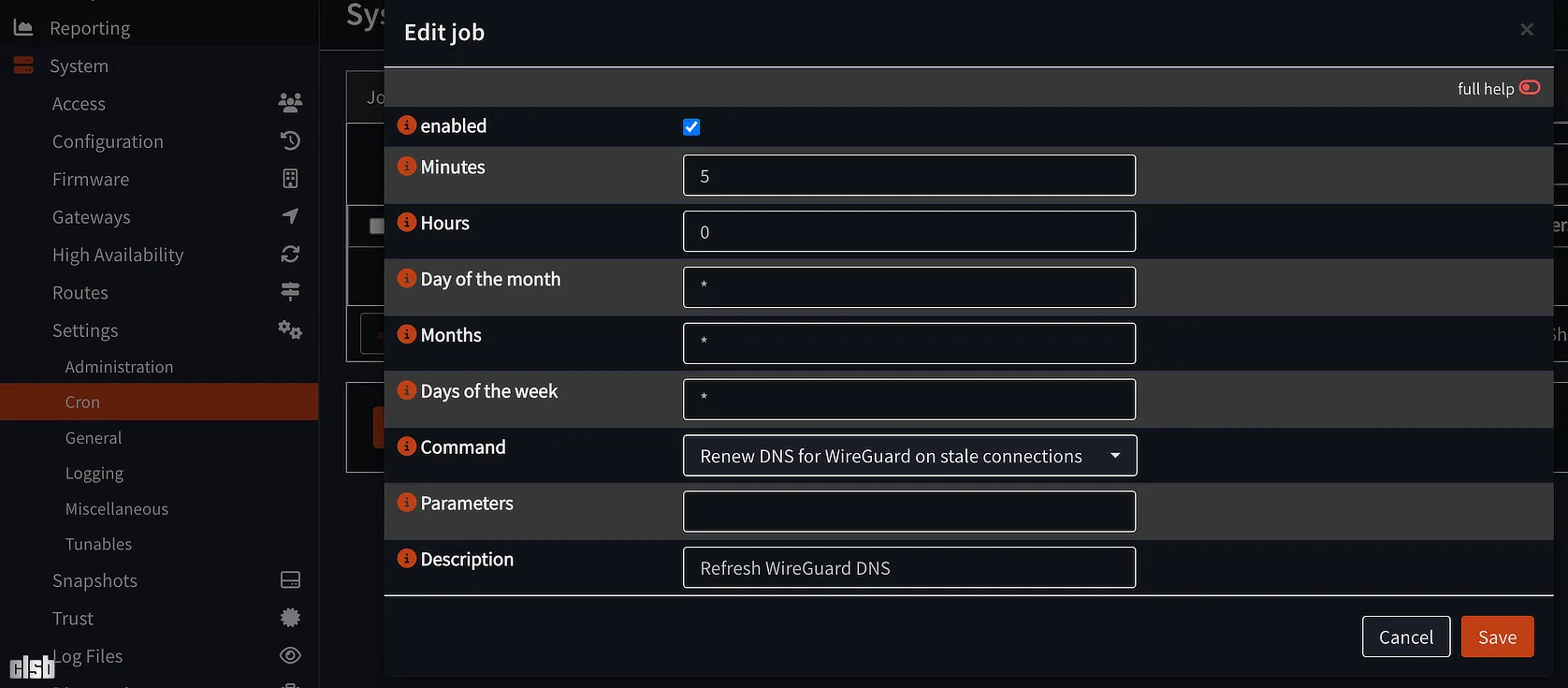Go to the Tunables settings page
Viewport: 1568px width, 688px height.
pyautogui.click(x=98, y=544)
